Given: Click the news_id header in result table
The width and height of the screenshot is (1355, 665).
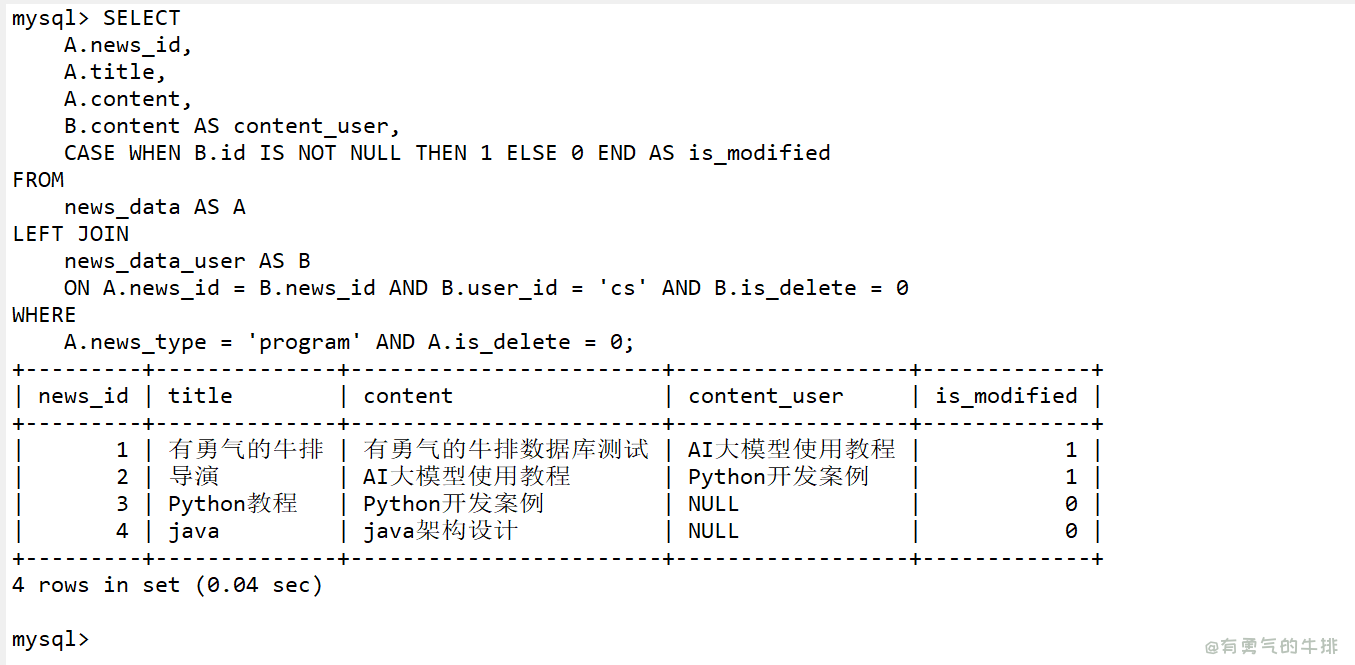Looking at the screenshot, I should click(x=83, y=396).
